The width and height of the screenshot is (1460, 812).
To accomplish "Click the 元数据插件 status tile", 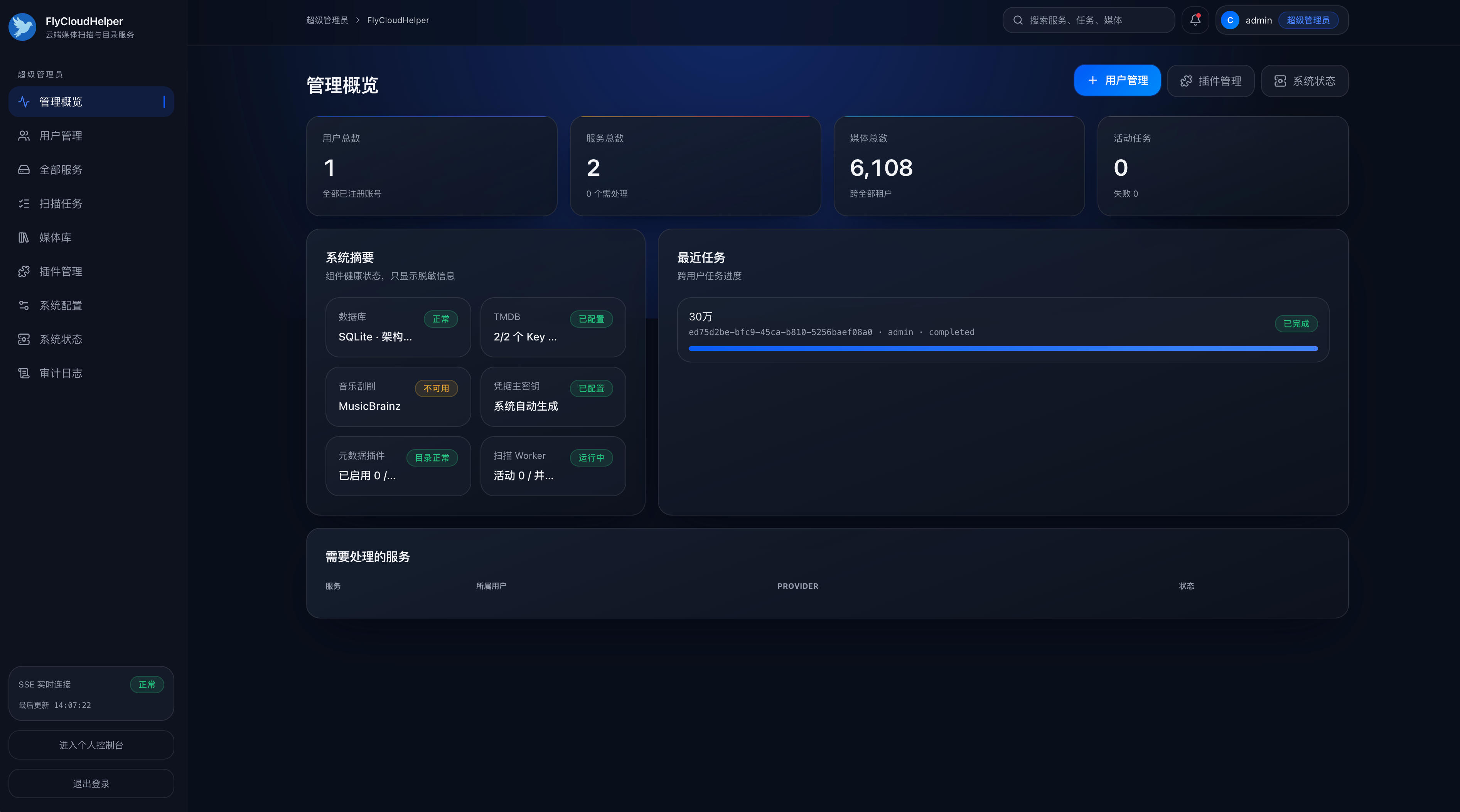I will point(398,466).
